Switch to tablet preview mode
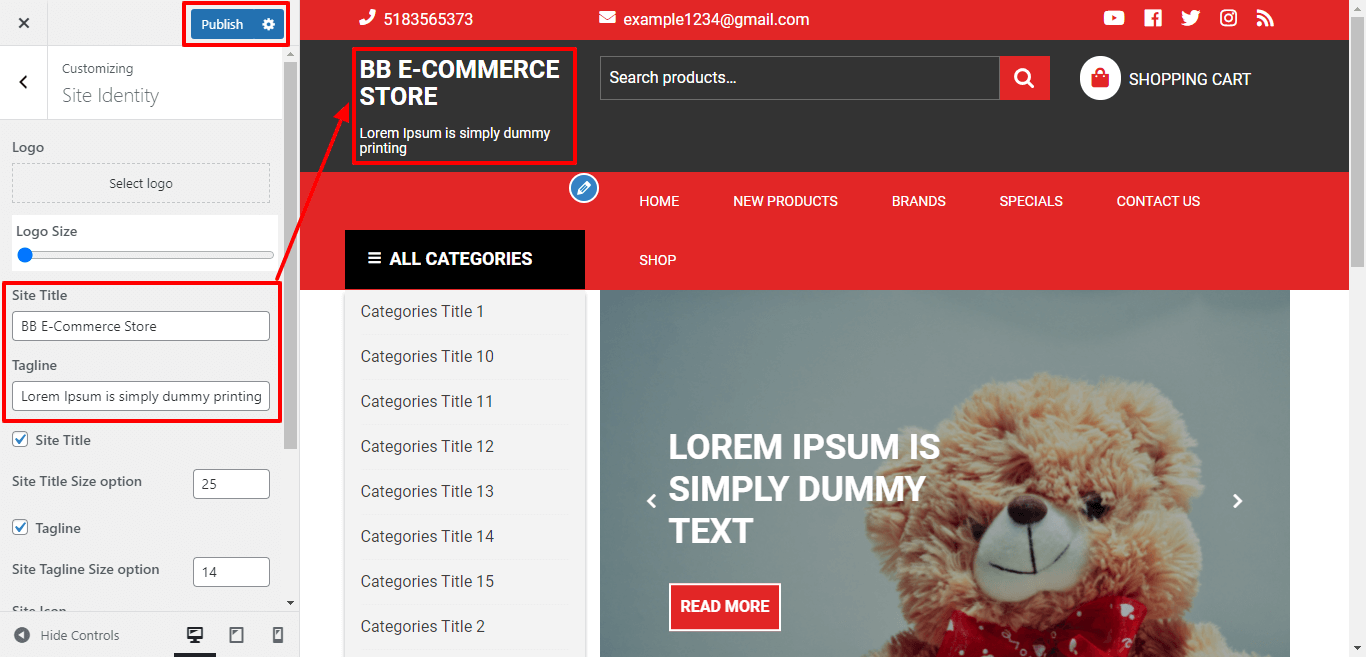The width and height of the screenshot is (1366, 657). (236, 635)
